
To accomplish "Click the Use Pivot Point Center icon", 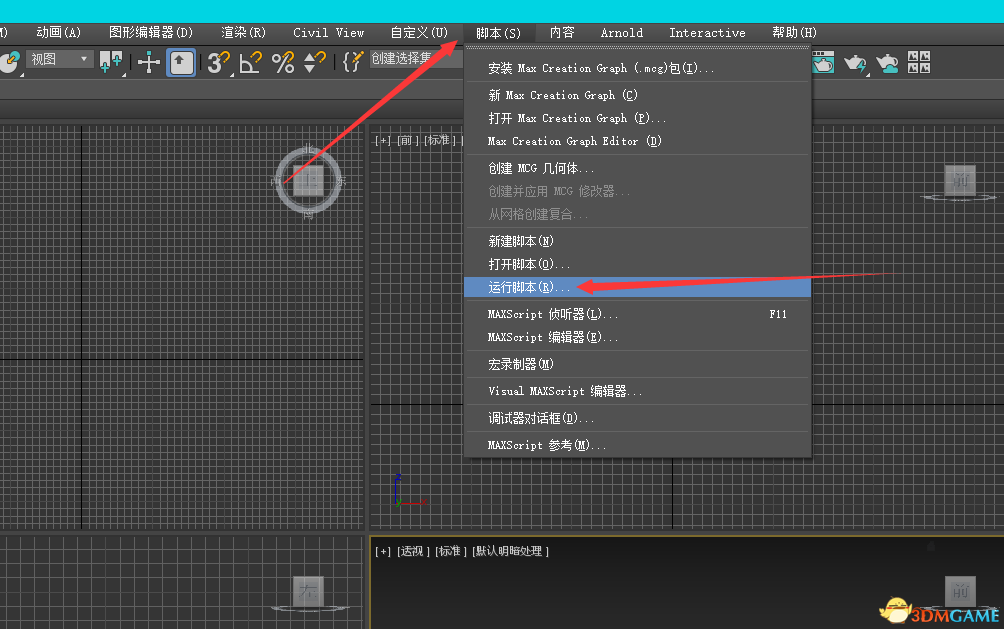I will coord(110,62).
